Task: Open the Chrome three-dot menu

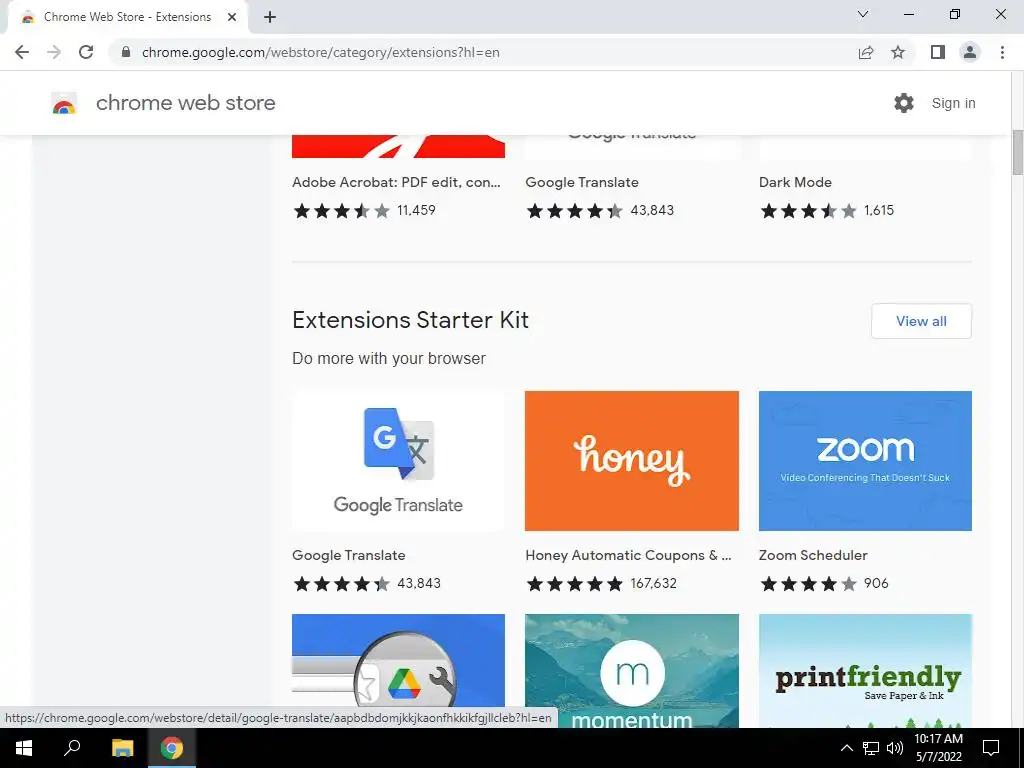Action: click(x=1002, y=52)
